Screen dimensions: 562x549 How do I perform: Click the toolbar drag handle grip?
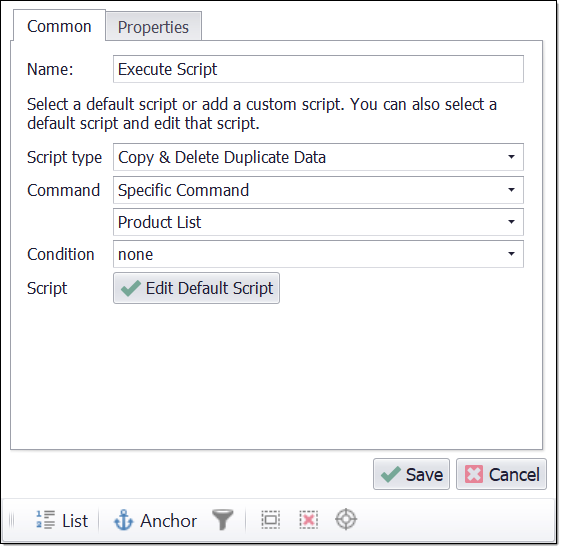pyautogui.click(x=12, y=522)
